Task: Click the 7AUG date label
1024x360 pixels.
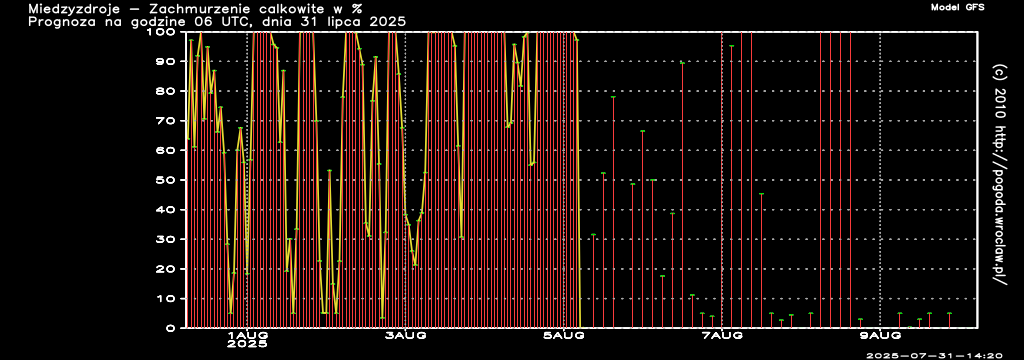Action: 722,336
